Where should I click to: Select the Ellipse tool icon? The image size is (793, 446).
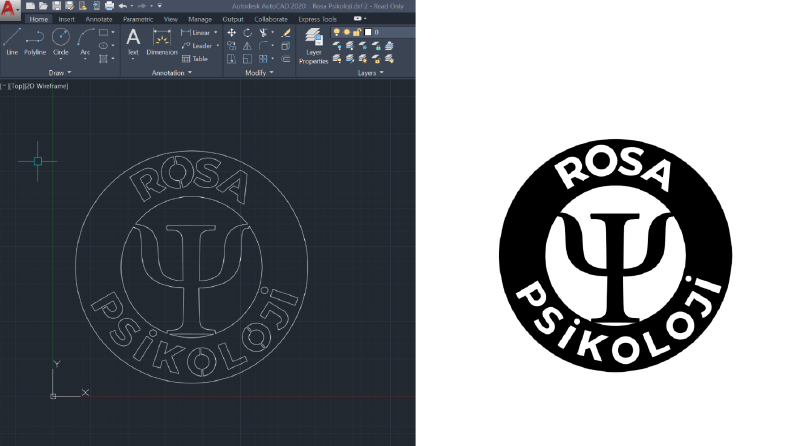[x=103, y=46]
